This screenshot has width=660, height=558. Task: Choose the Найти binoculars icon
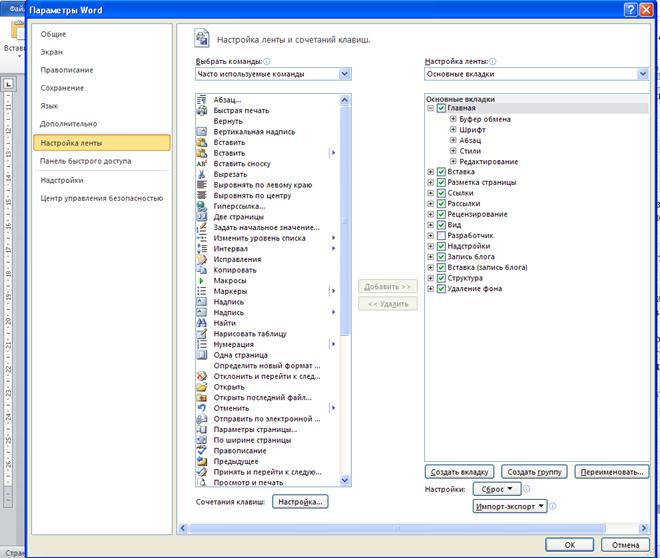(x=202, y=323)
